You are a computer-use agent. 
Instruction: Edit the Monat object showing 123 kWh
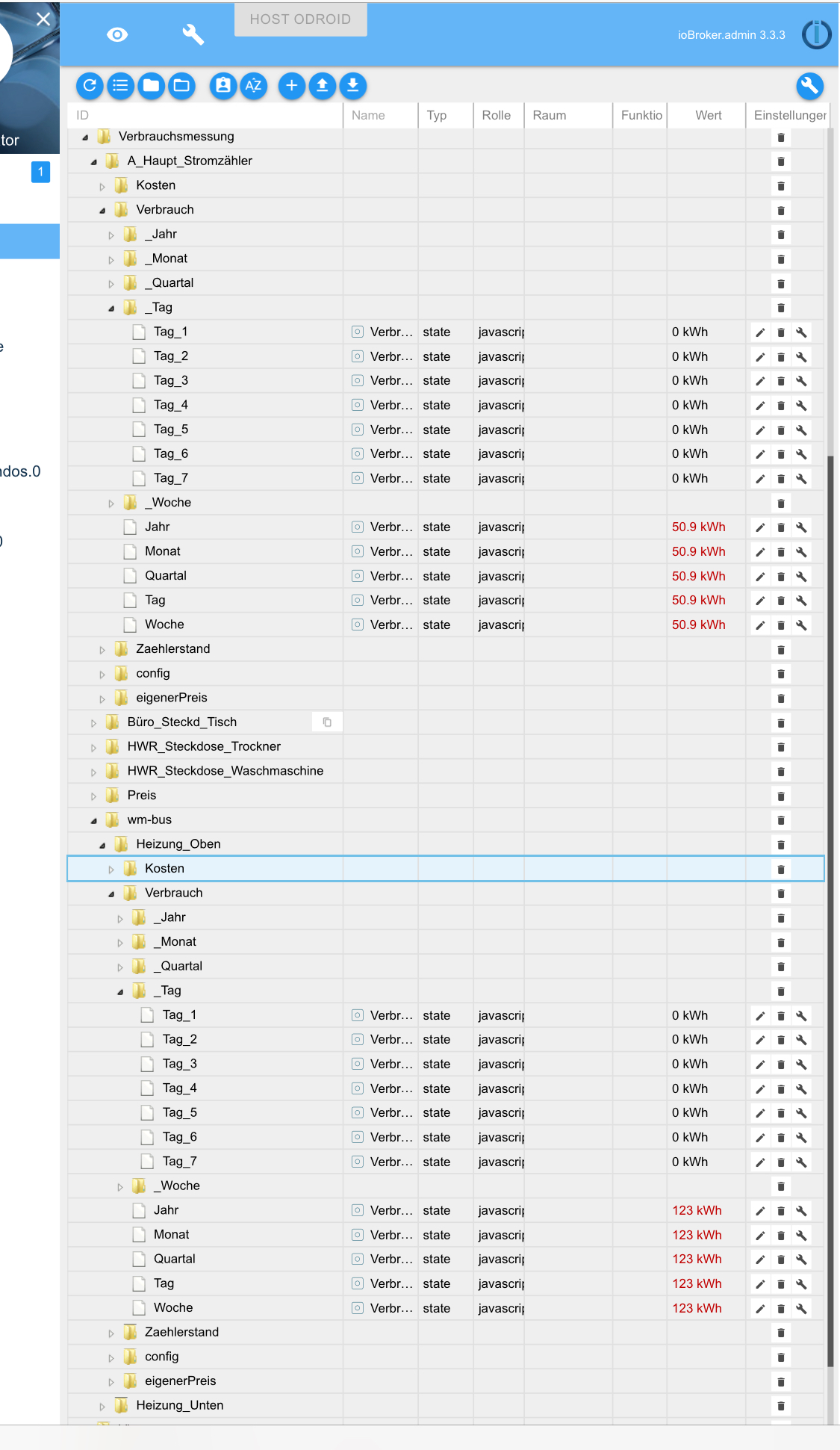(760, 1235)
